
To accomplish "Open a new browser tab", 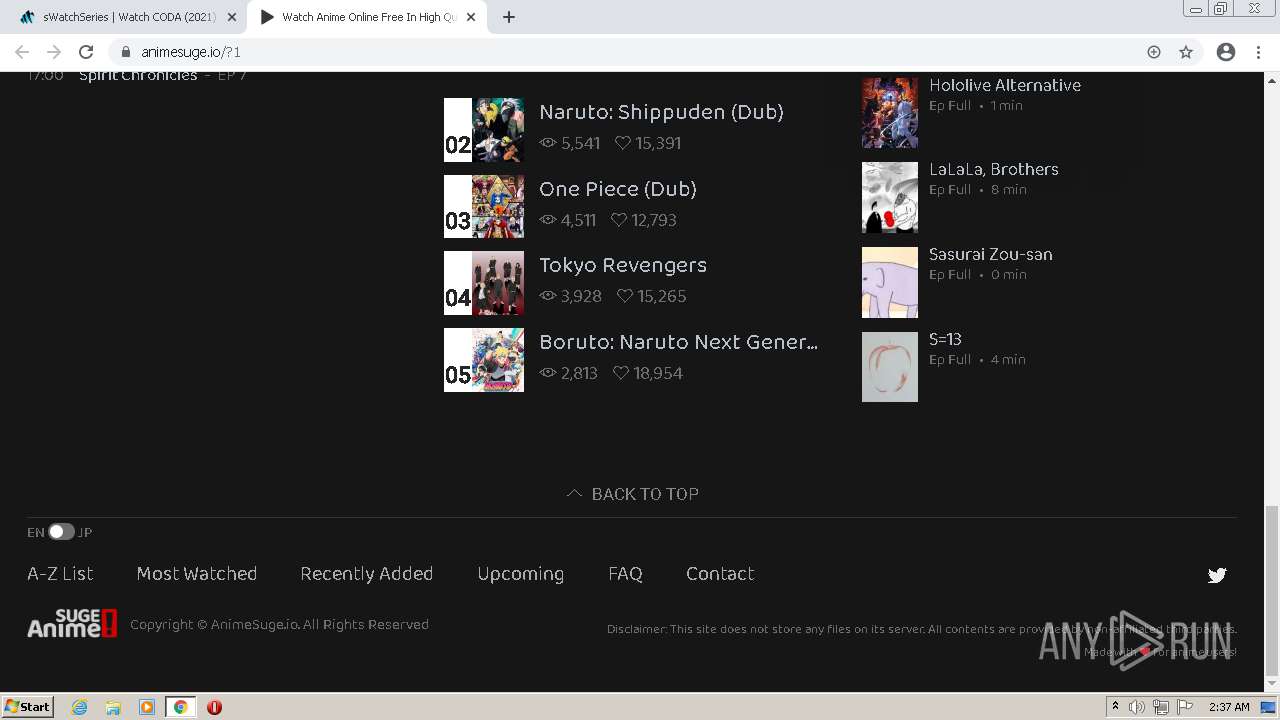I will pyautogui.click(x=509, y=17).
